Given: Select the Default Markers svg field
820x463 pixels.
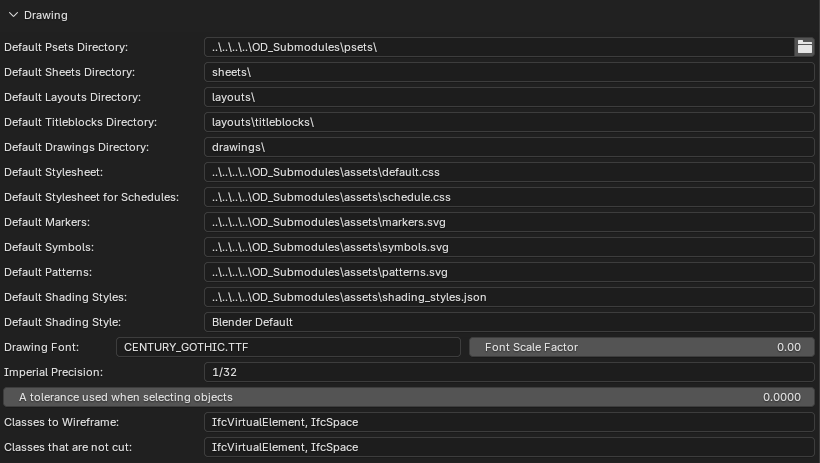Looking at the screenshot, I should [509, 222].
